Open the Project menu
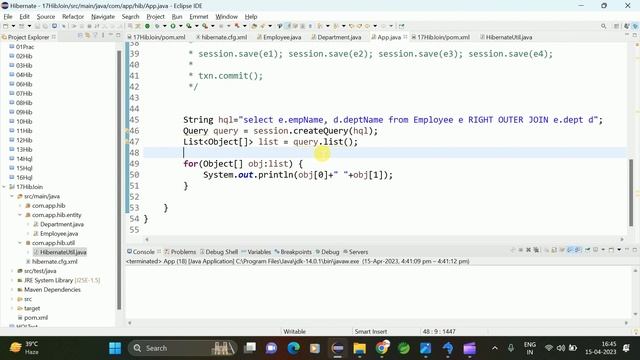The image size is (640, 360). [x=155, y=17]
